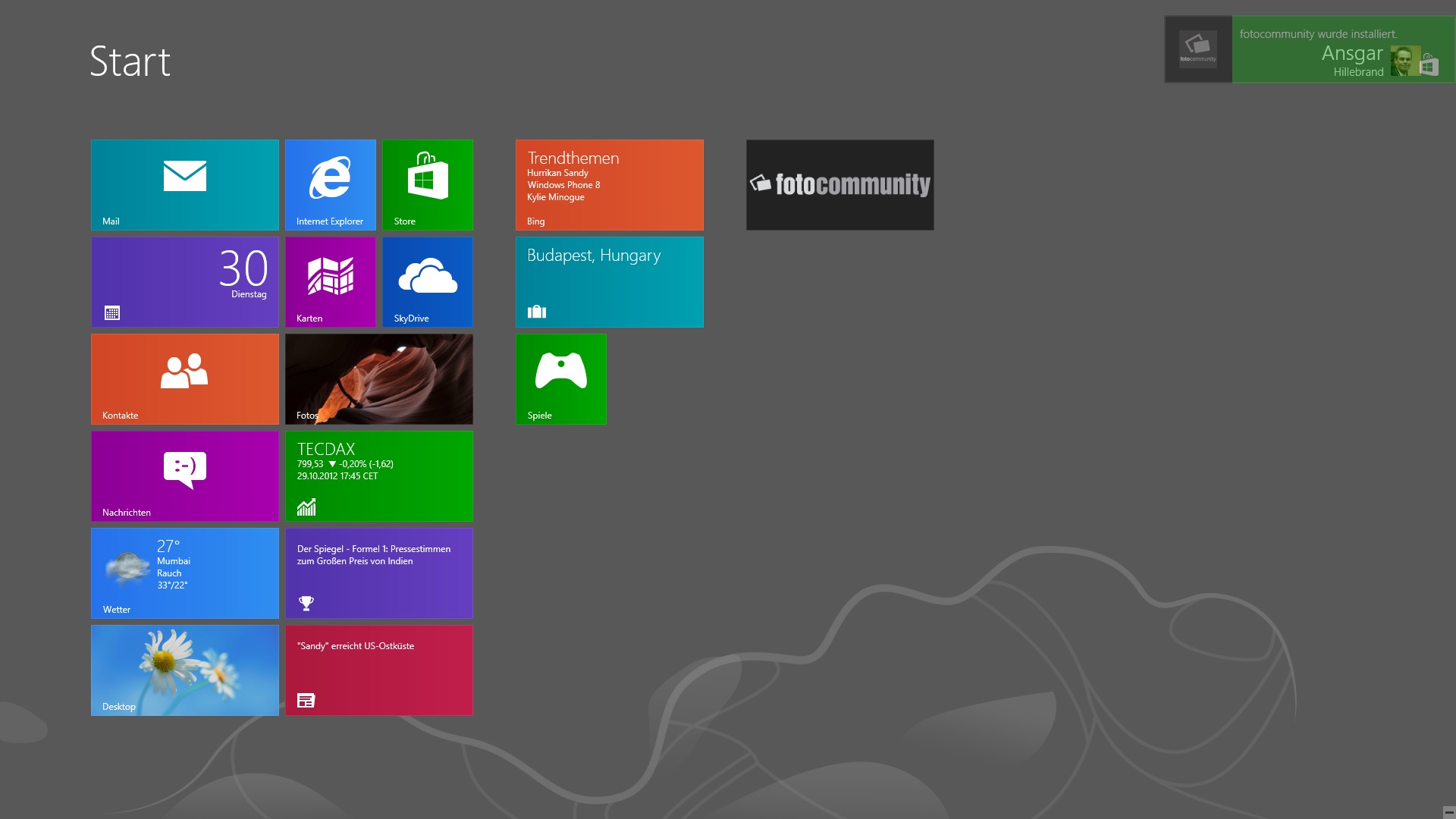Launch the fotocommunity app tile

(x=839, y=184)
